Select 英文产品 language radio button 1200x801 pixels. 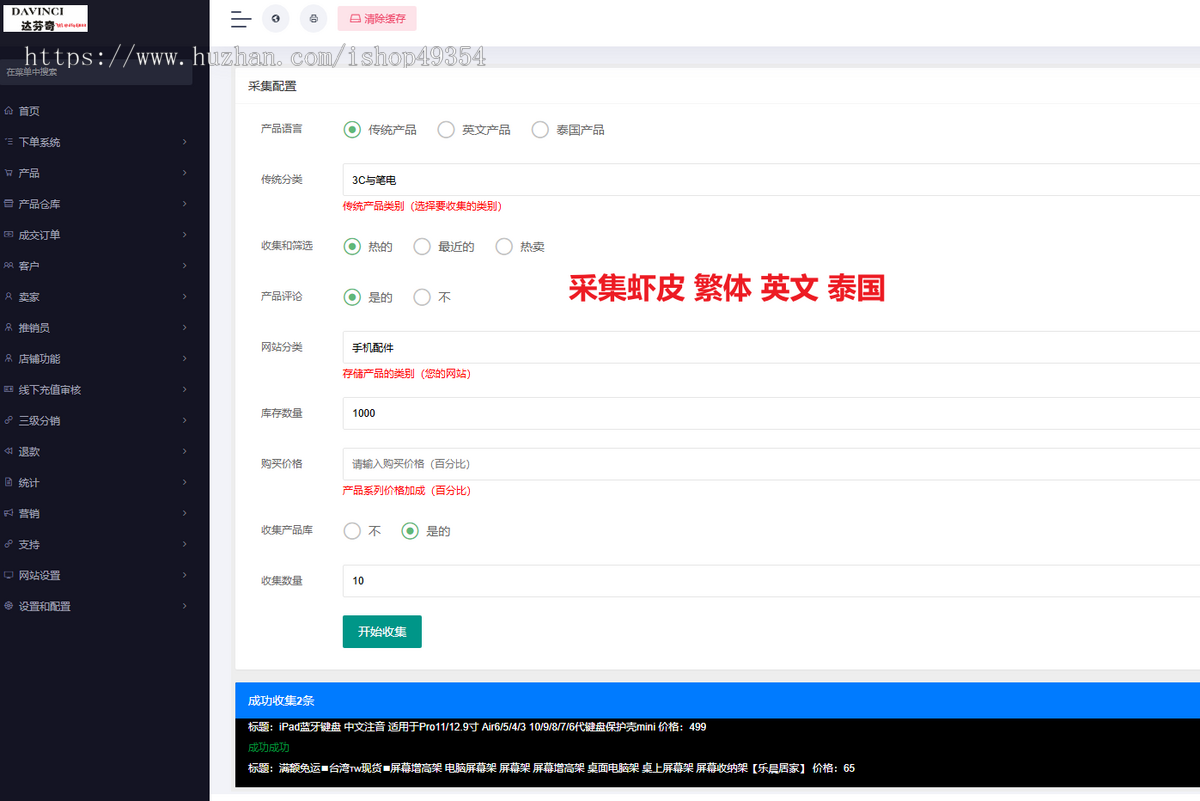pos(445,129)
